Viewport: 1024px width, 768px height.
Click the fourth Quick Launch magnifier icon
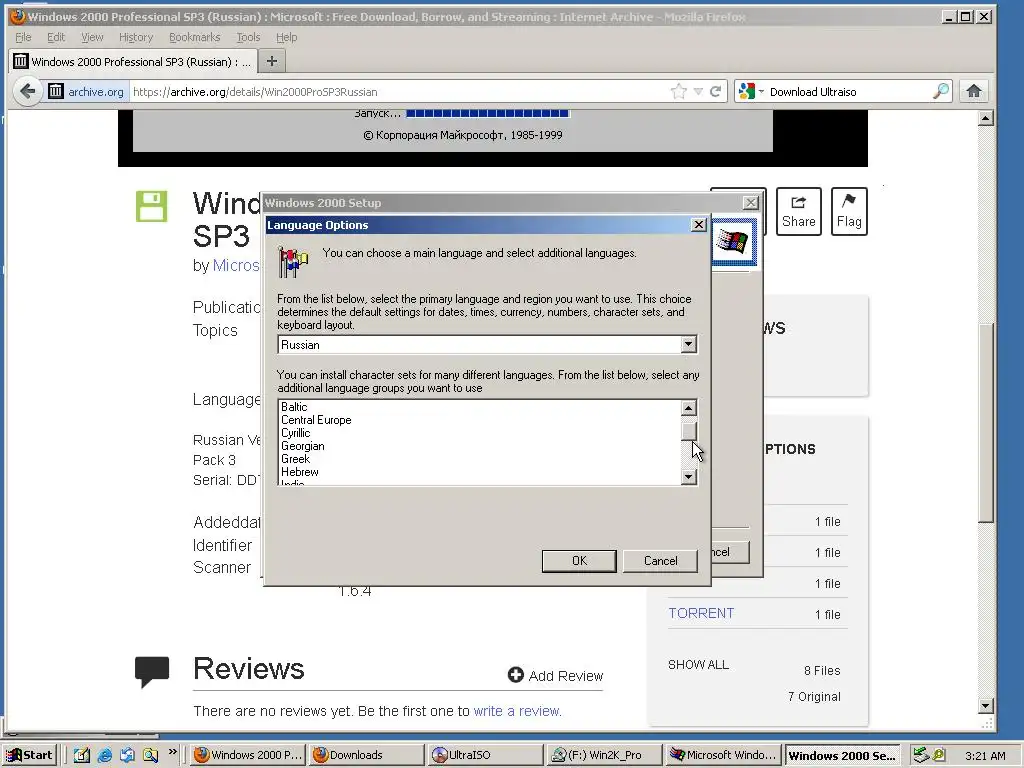(151, 755)
